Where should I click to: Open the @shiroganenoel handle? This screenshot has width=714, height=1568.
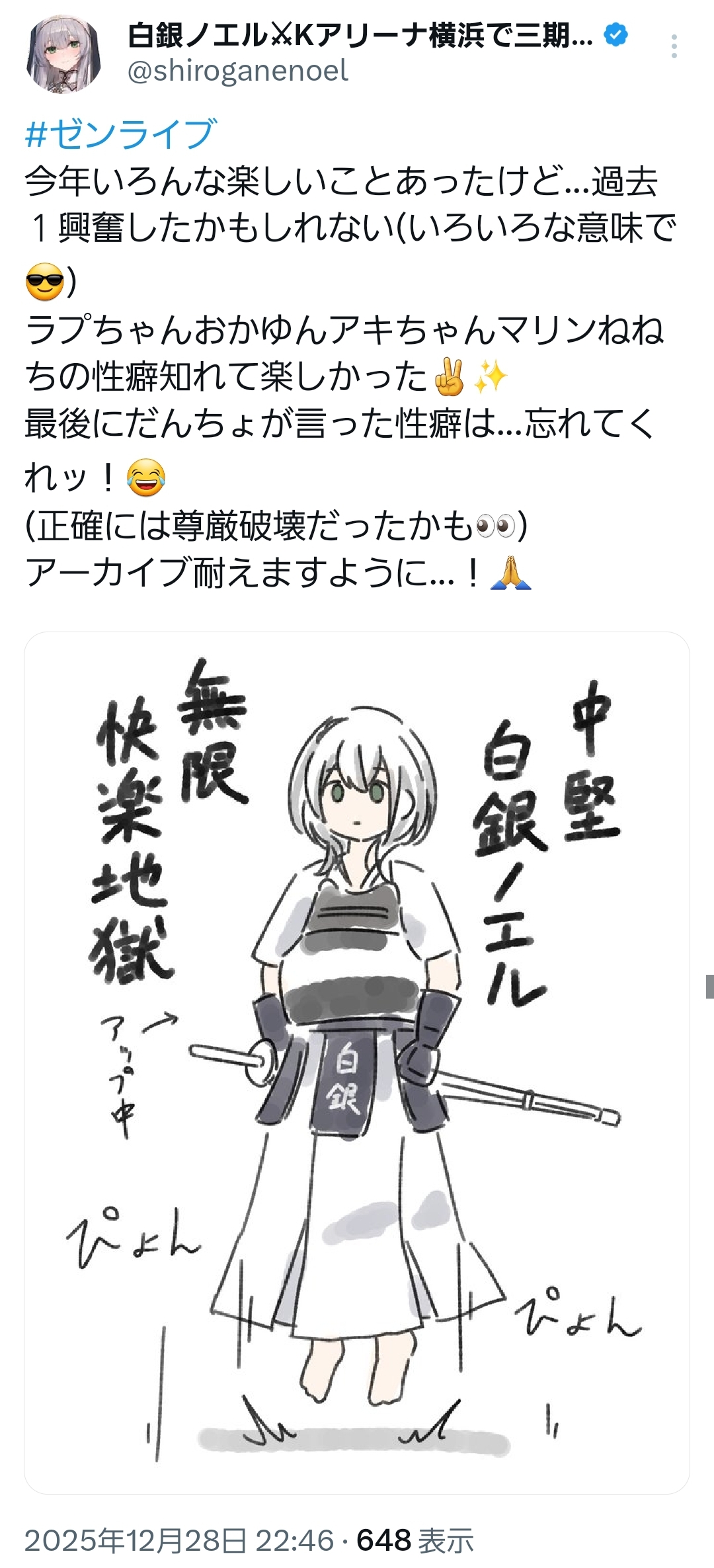point(238,71)
